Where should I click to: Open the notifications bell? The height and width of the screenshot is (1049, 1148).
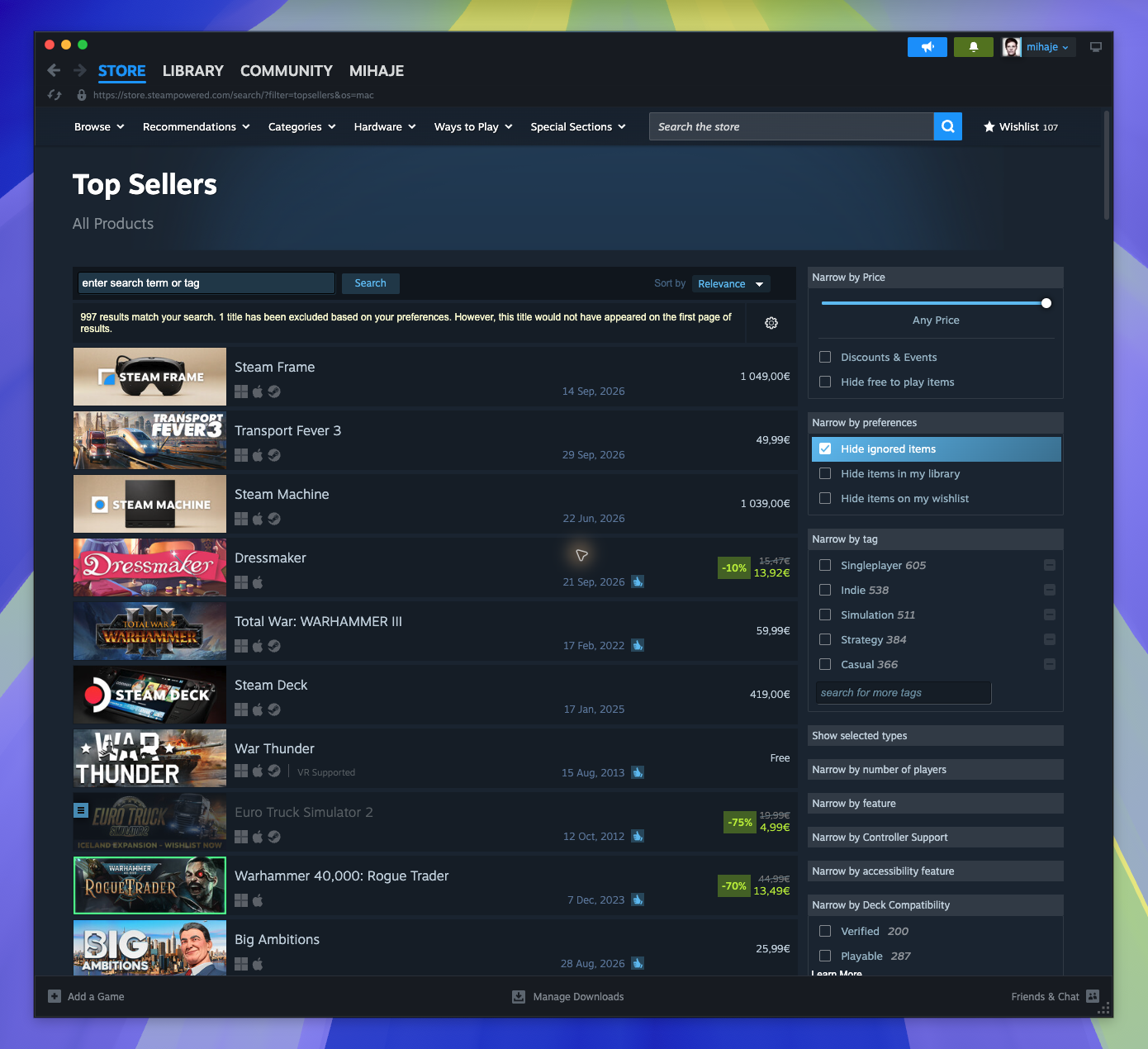pos(974,47)
